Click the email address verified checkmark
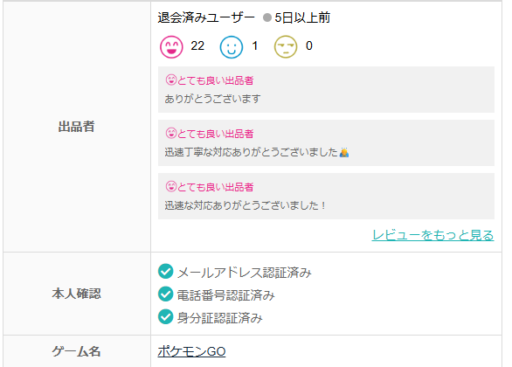The height and width of the screenshot is (367, 512). tap(166, 271)
